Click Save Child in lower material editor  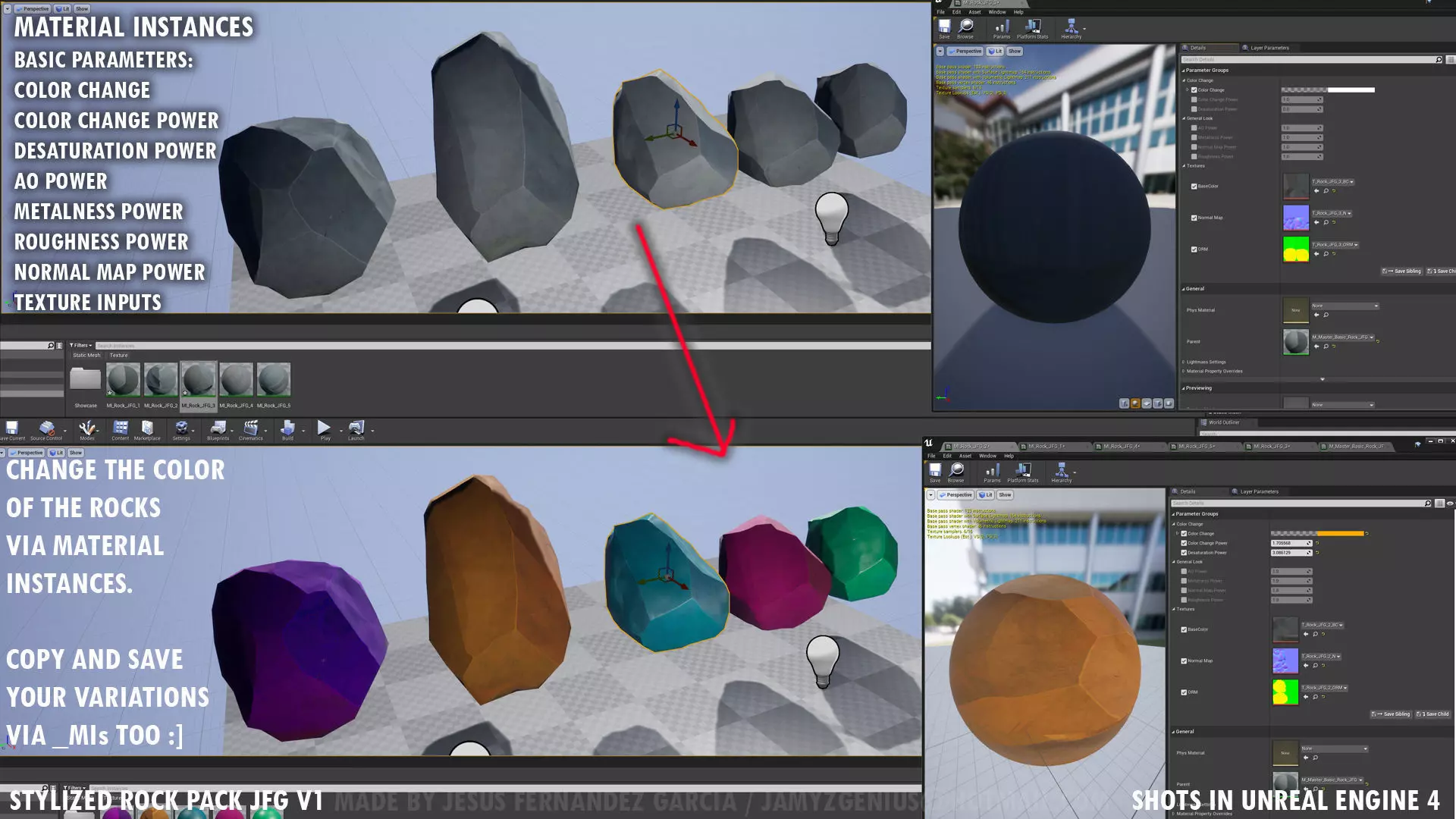(1432, 714)
